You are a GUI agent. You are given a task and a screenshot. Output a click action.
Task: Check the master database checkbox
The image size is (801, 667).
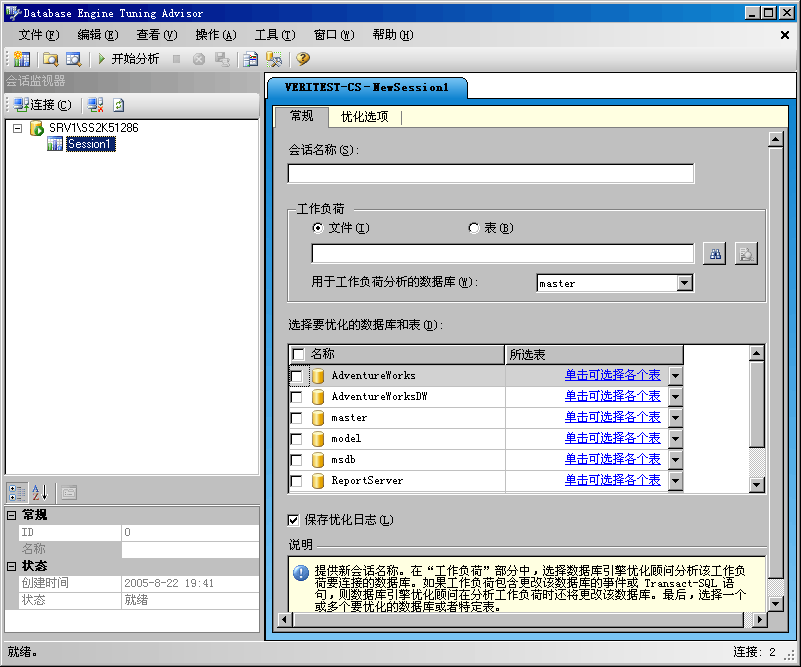point(296,418)
